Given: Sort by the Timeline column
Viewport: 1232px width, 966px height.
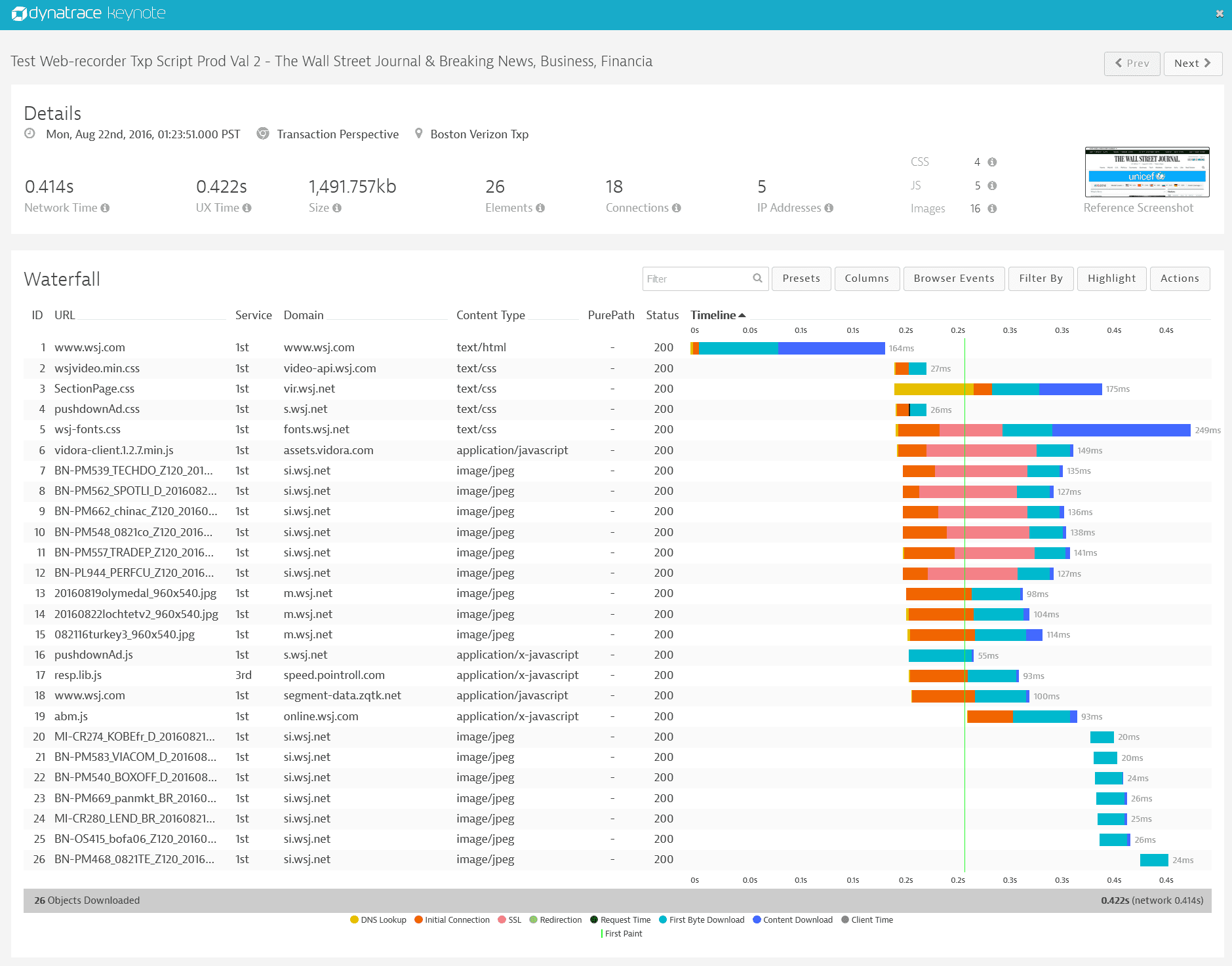Looking at the screenshot, I should pos(718,315).
